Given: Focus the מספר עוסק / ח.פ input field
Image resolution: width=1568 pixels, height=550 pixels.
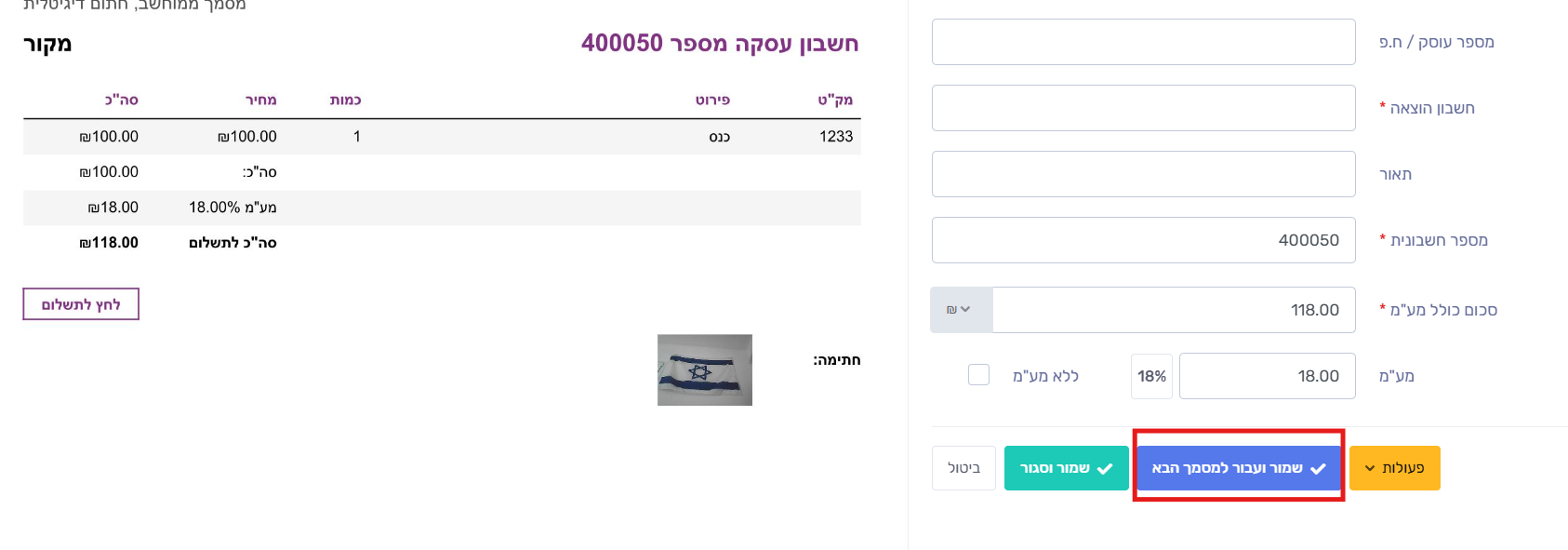Looking at the screenshot, I should coord(1144,42).
